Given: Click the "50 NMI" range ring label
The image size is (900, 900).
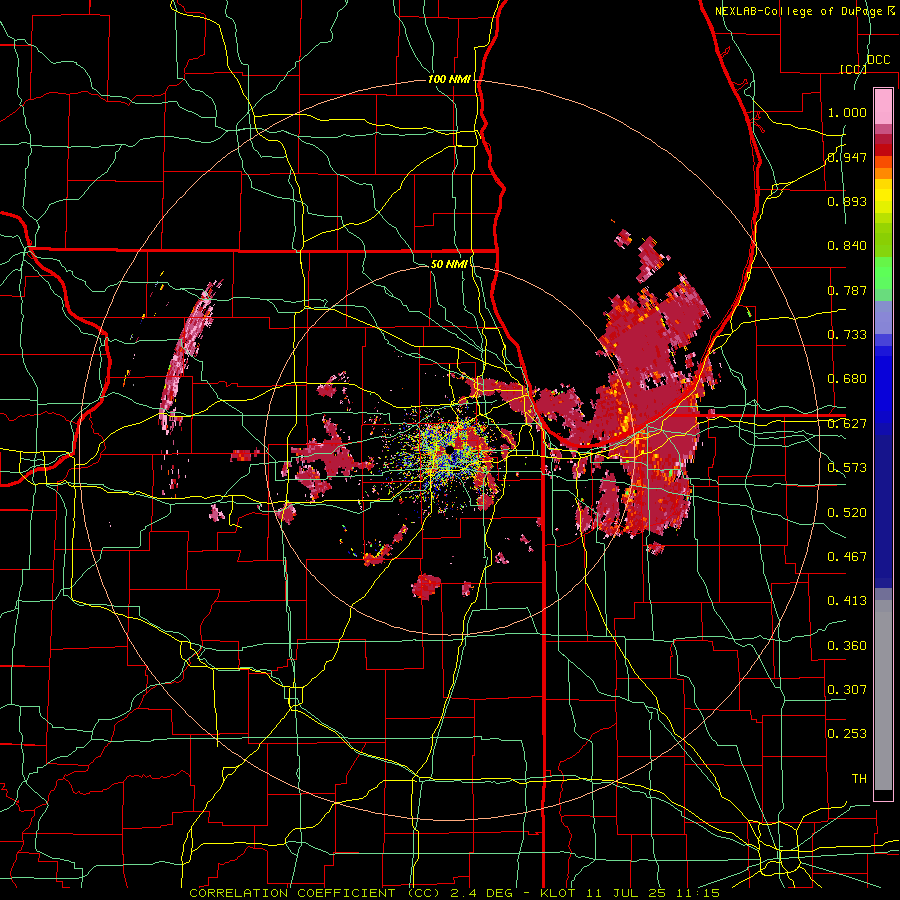Looking at the screenshot, I should coord(449,264).
